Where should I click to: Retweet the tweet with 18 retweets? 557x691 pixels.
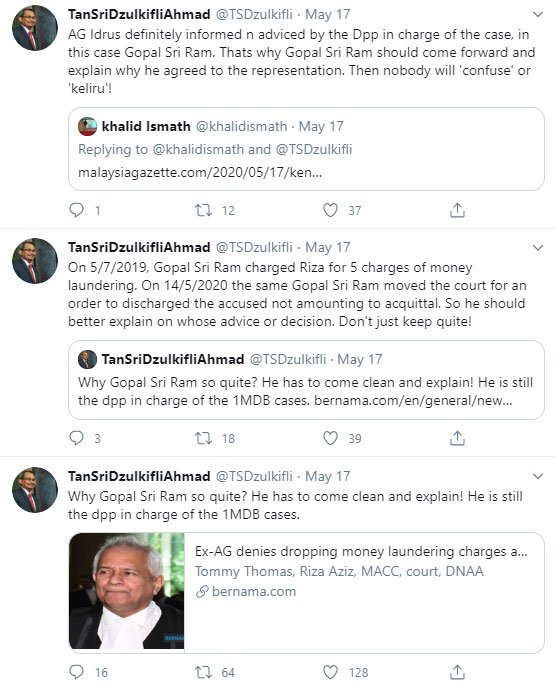click(x=204, y=438)
